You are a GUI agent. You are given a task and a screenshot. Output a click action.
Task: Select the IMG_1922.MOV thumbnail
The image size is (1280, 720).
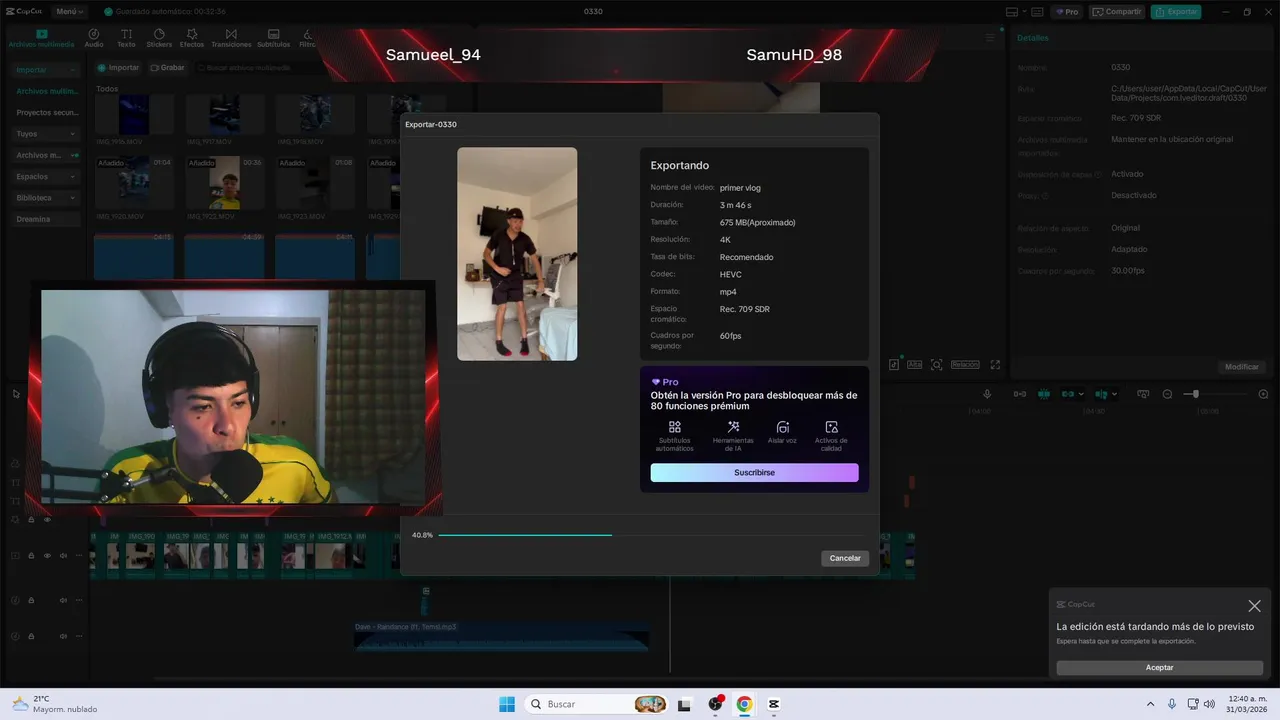225,184
